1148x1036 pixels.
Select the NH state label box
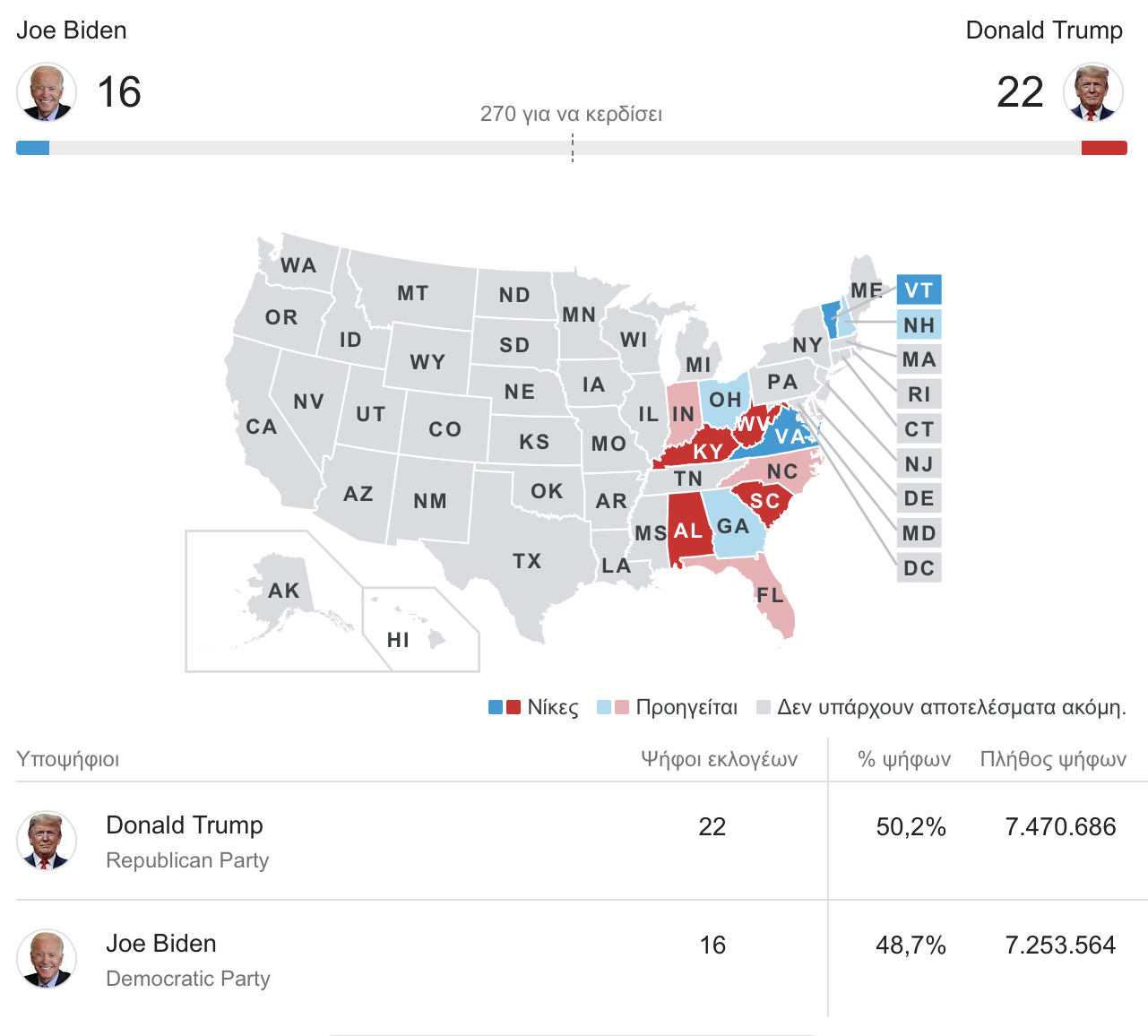919,325
